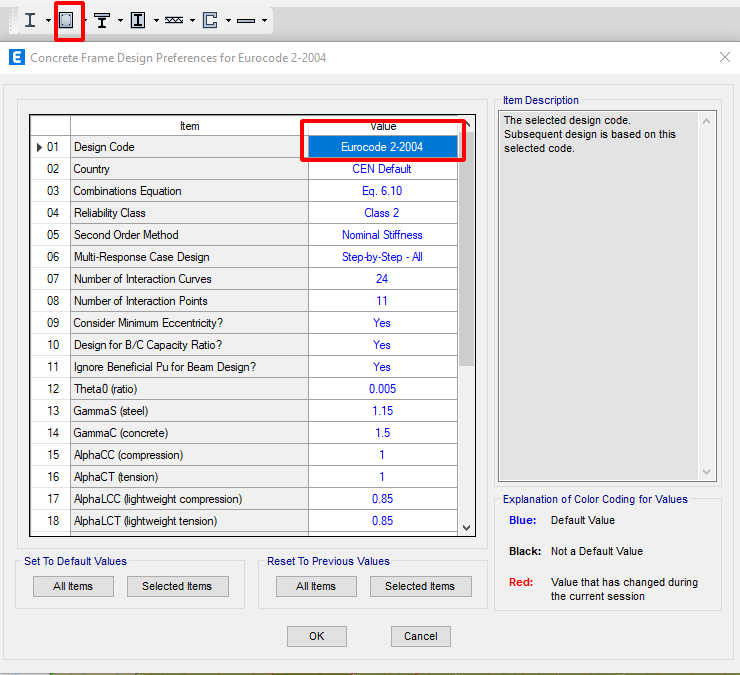Open dropdown arrow next to Steel Frame Design icon
The image size is (740, 675).
pos(48,20)
